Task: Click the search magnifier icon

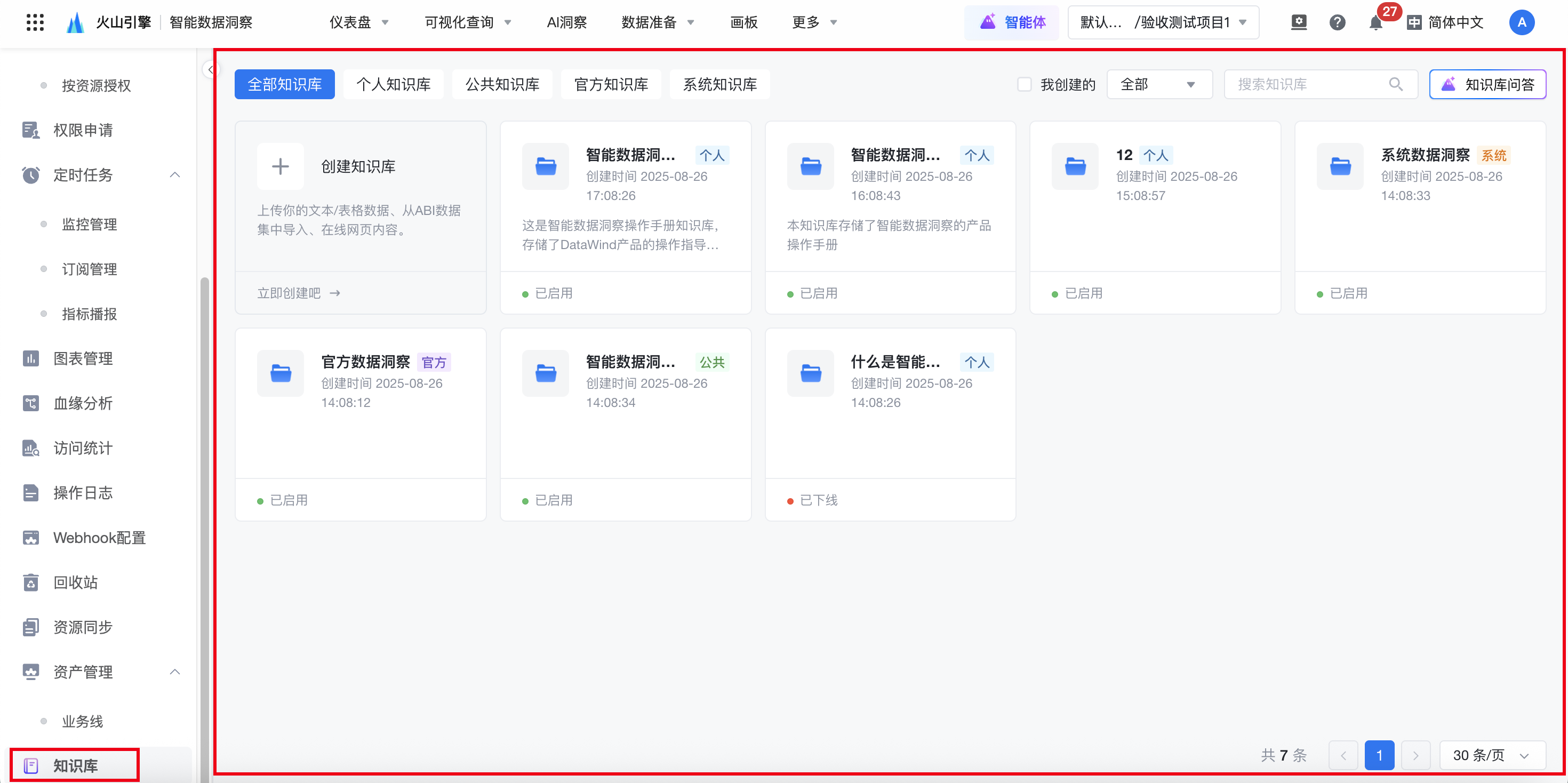Action: click(1396, 85)
